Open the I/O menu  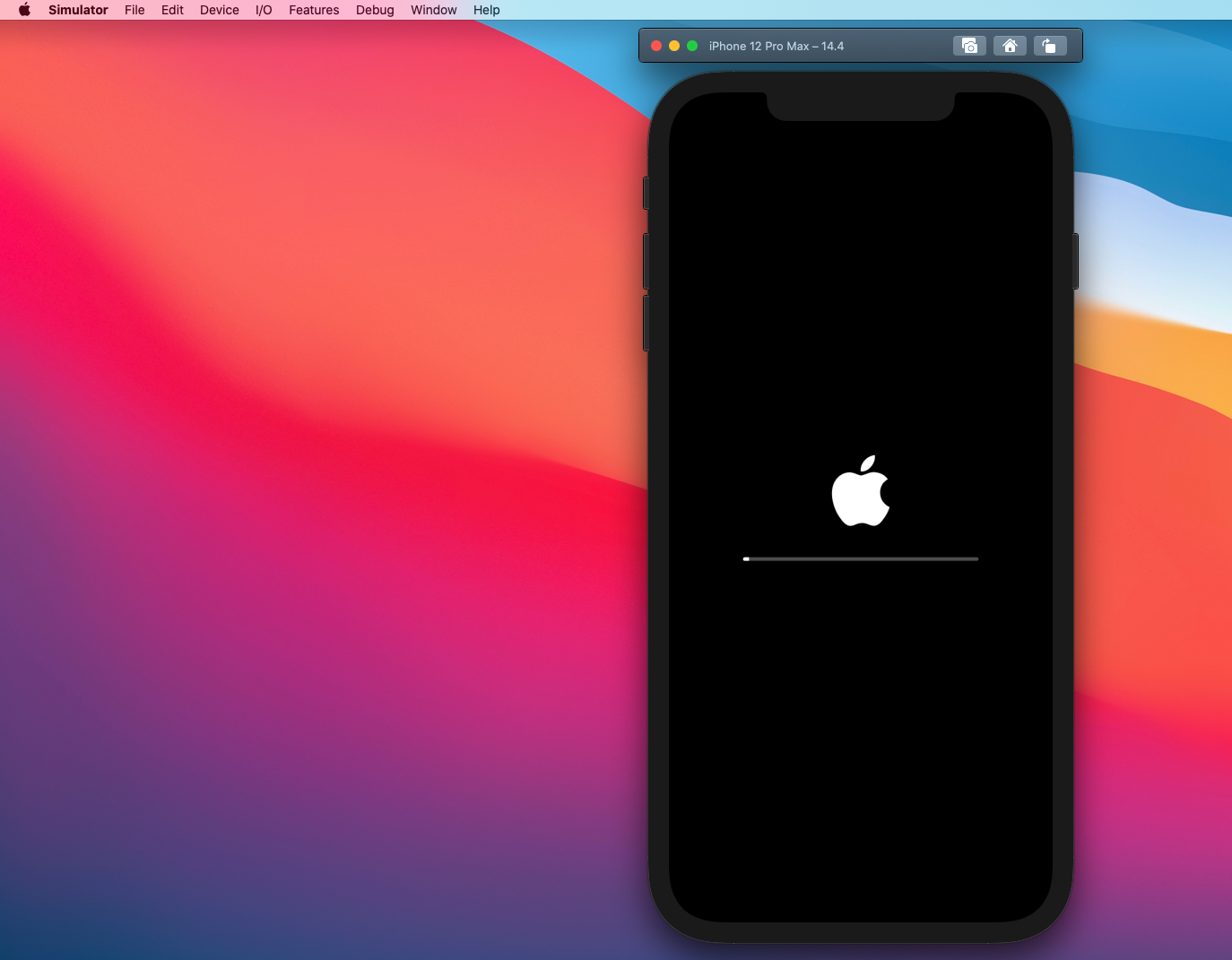click(264, 10)
